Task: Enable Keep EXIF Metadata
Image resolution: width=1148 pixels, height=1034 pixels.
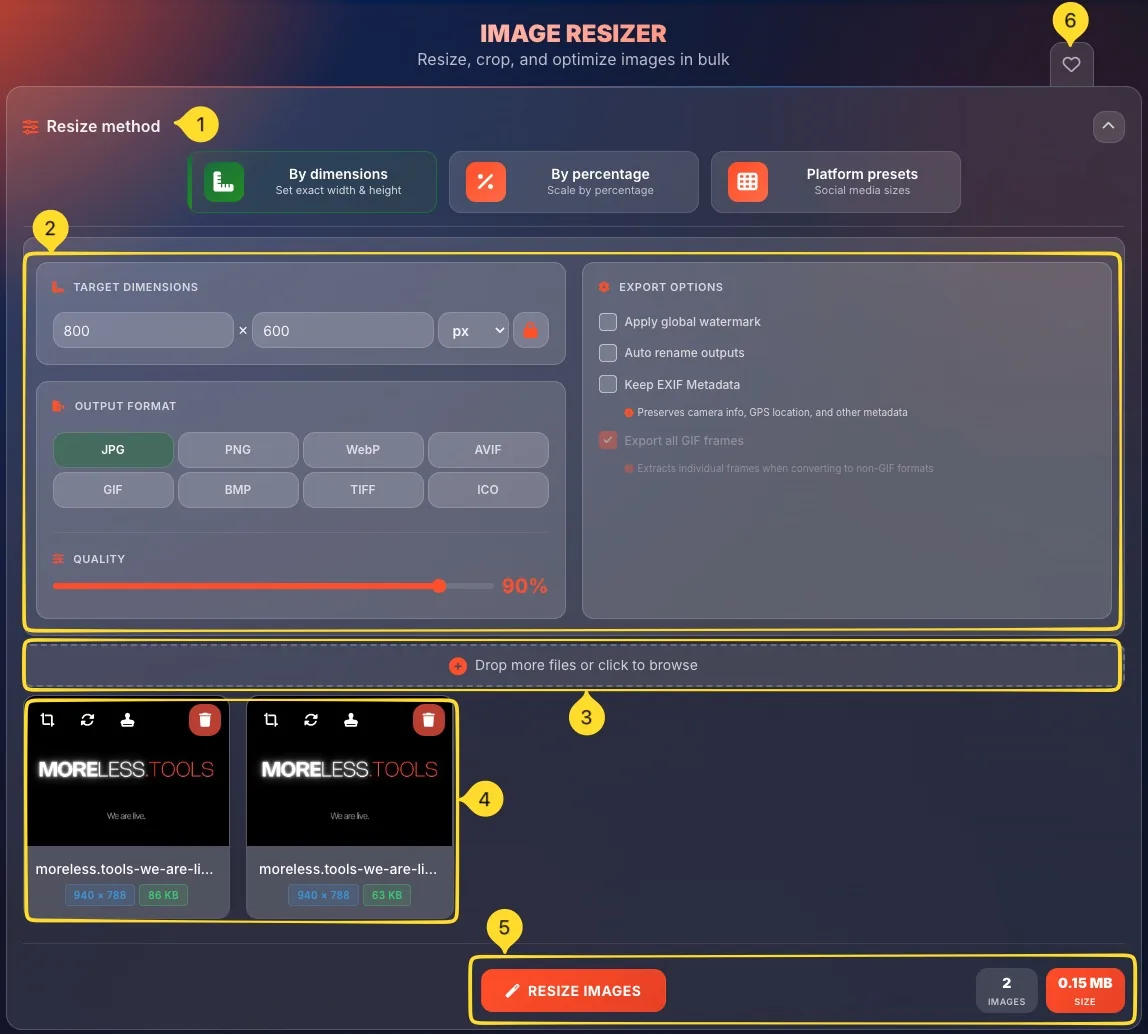Action: point(607,384)
